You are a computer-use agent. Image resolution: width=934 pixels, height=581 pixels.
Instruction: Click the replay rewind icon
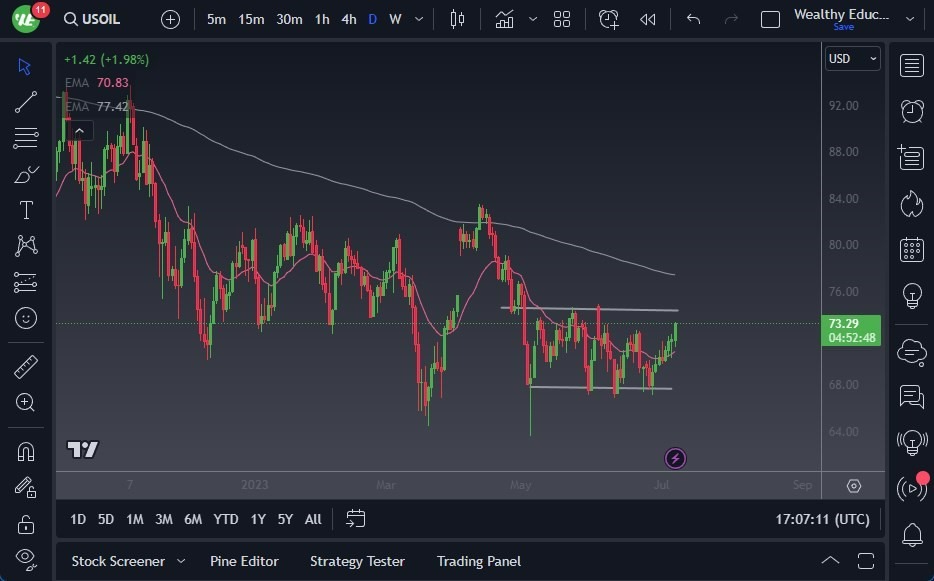(x=648, y=19)
